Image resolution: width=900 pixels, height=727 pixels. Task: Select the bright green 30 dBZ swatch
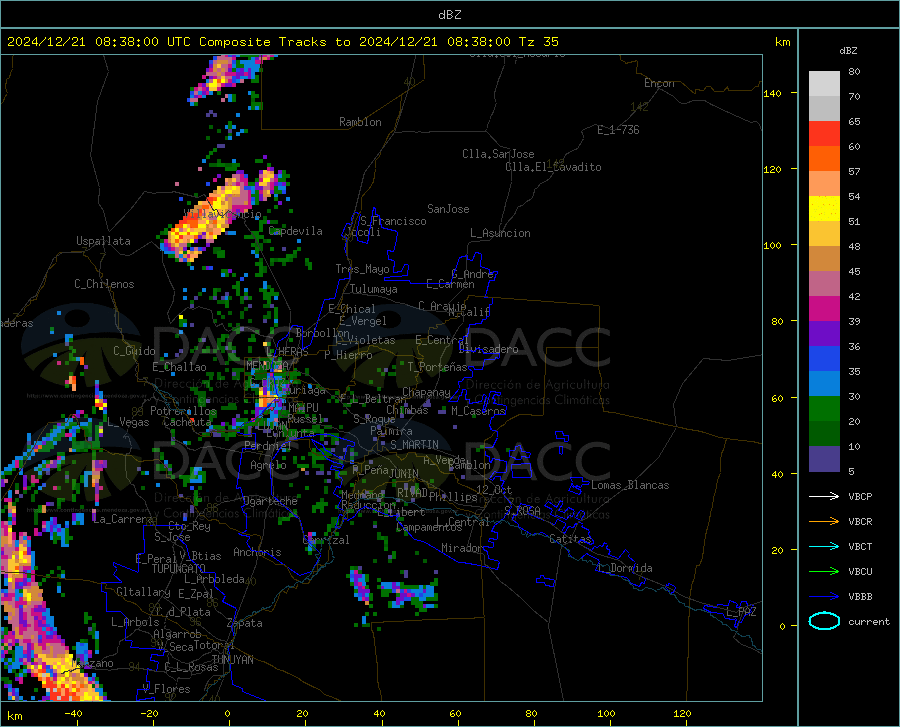pos(824,409)
